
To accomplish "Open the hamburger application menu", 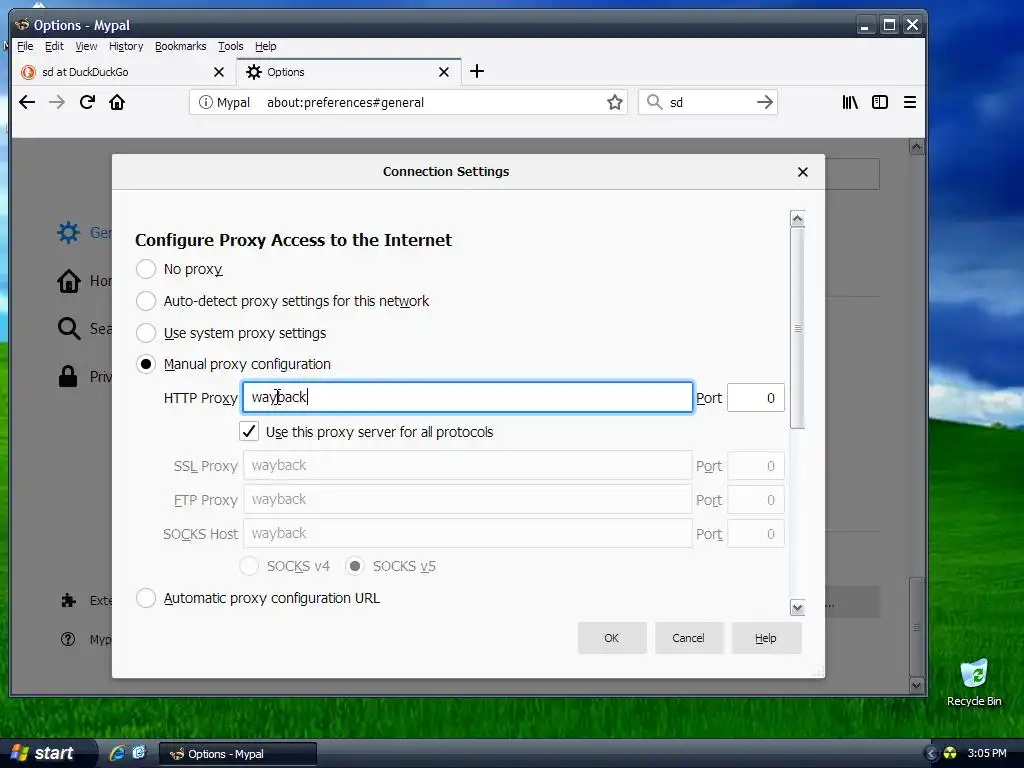I will 909,102.
